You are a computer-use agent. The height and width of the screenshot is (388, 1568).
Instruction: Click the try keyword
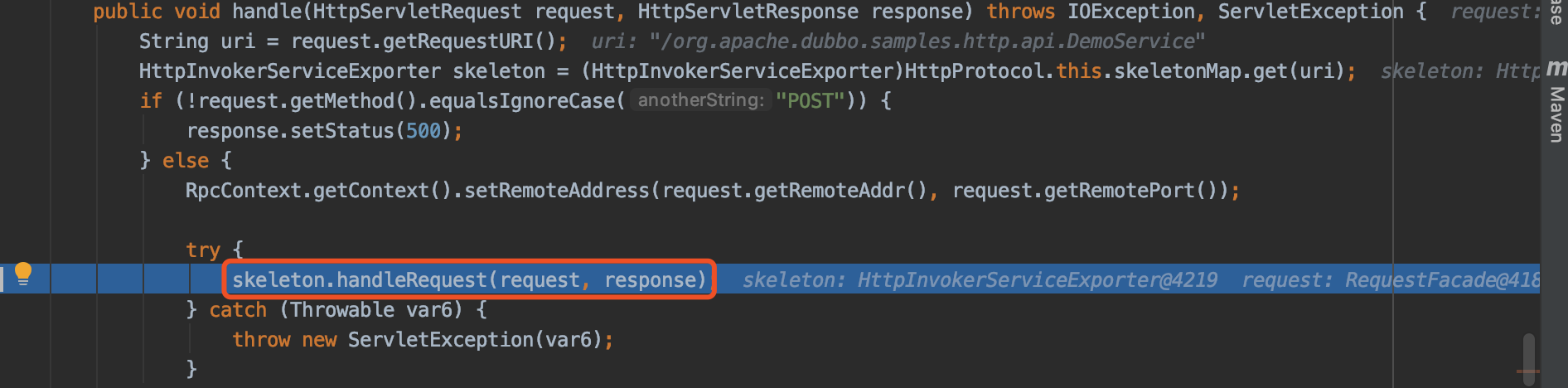point(203,250)
